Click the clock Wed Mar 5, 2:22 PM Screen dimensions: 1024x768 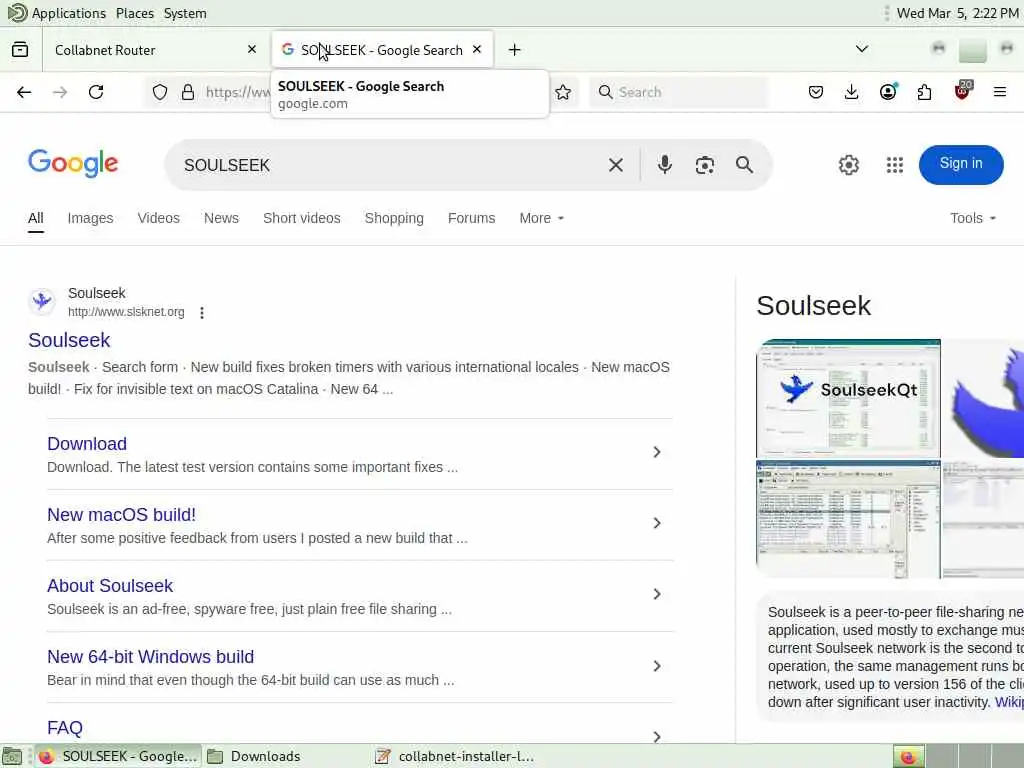click(957, 13)
